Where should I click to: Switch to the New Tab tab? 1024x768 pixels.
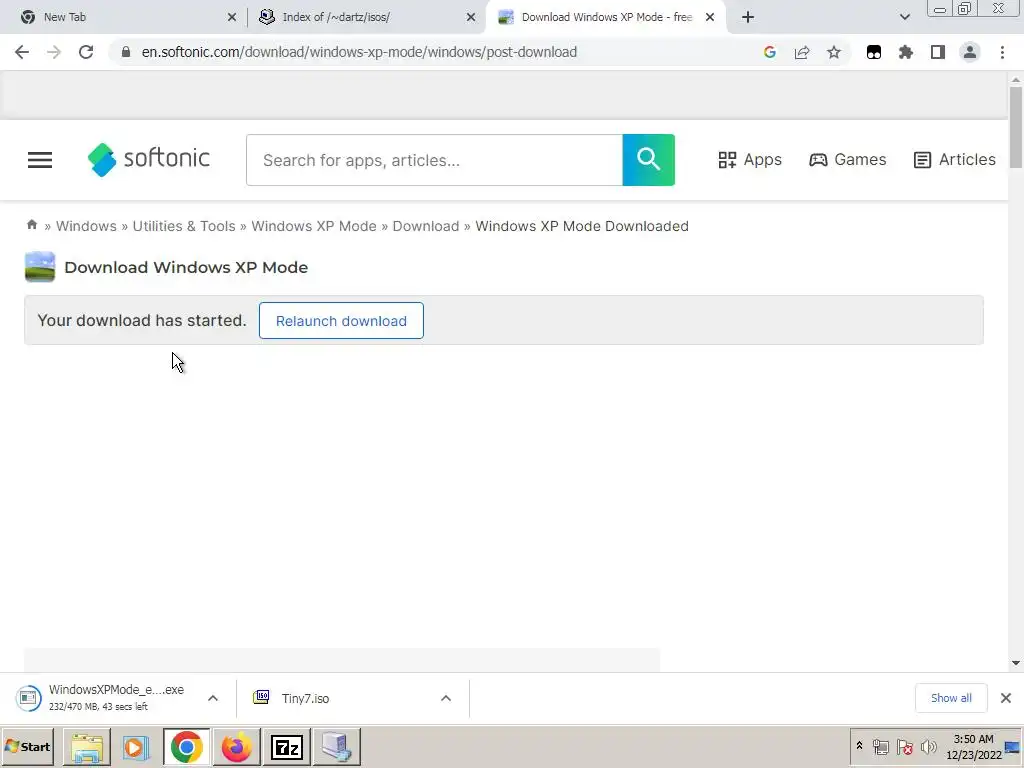[x=124, y=17]
